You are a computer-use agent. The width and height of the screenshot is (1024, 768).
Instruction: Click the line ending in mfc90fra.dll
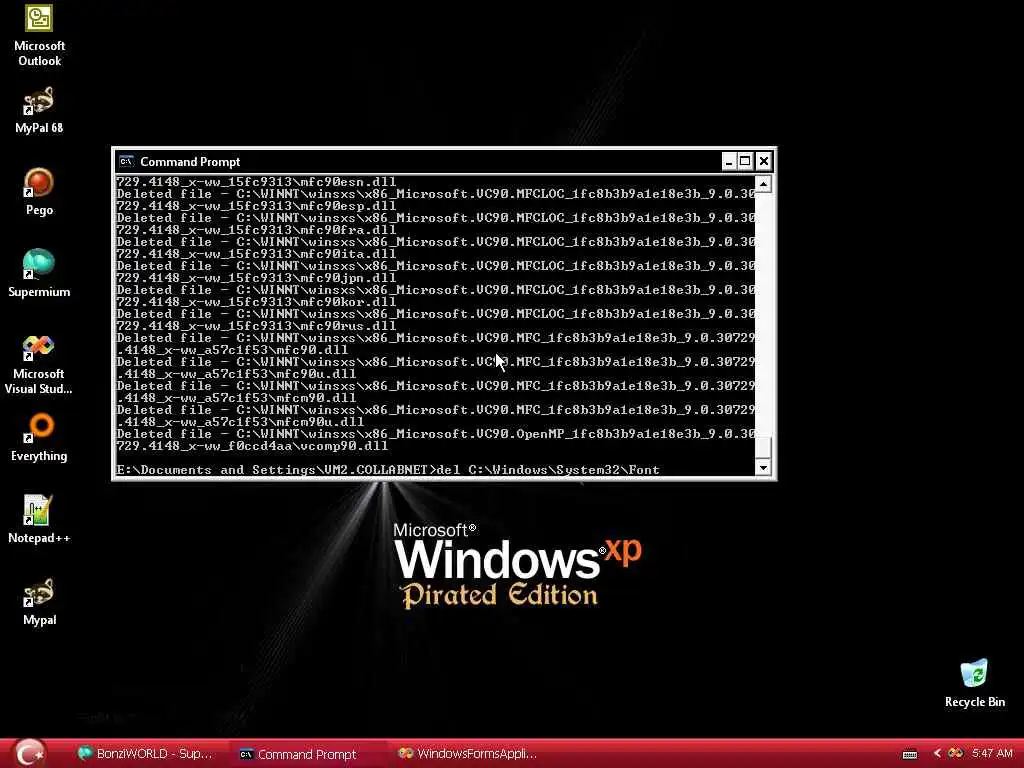(256, 230)
